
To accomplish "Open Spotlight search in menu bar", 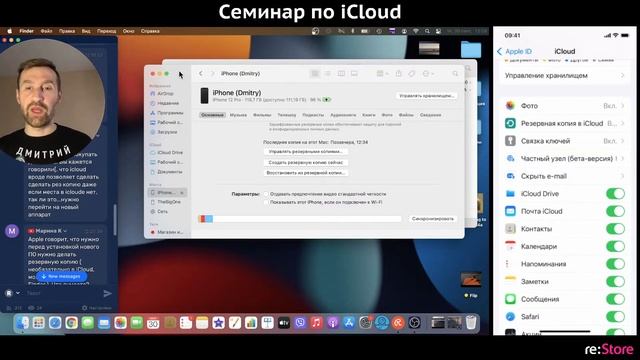I will point(427,31).
